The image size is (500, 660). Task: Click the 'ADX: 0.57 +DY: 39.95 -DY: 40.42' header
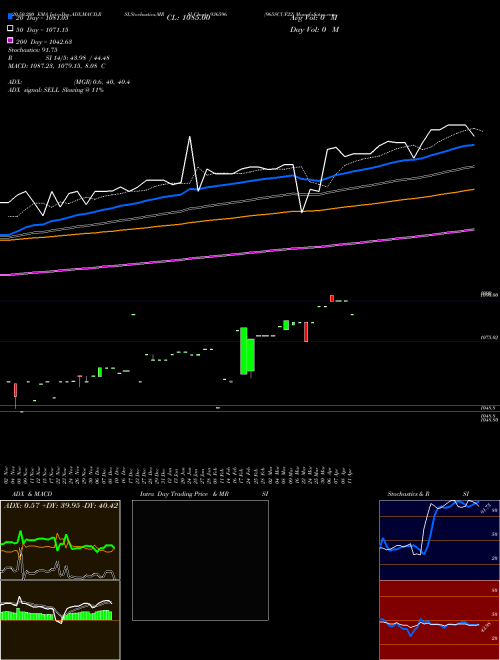(x=61, y=505)
